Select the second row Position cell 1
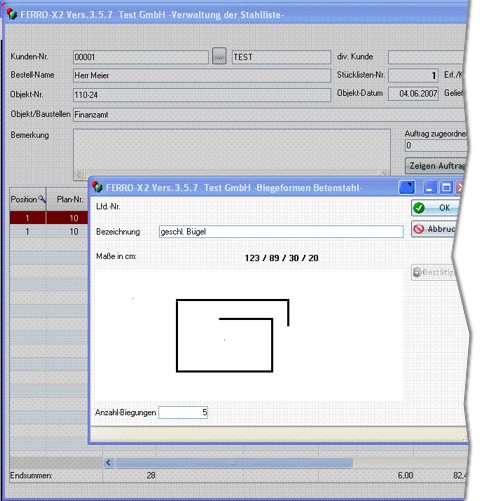This screenshot has height=501, width=480. click(28, 231)
